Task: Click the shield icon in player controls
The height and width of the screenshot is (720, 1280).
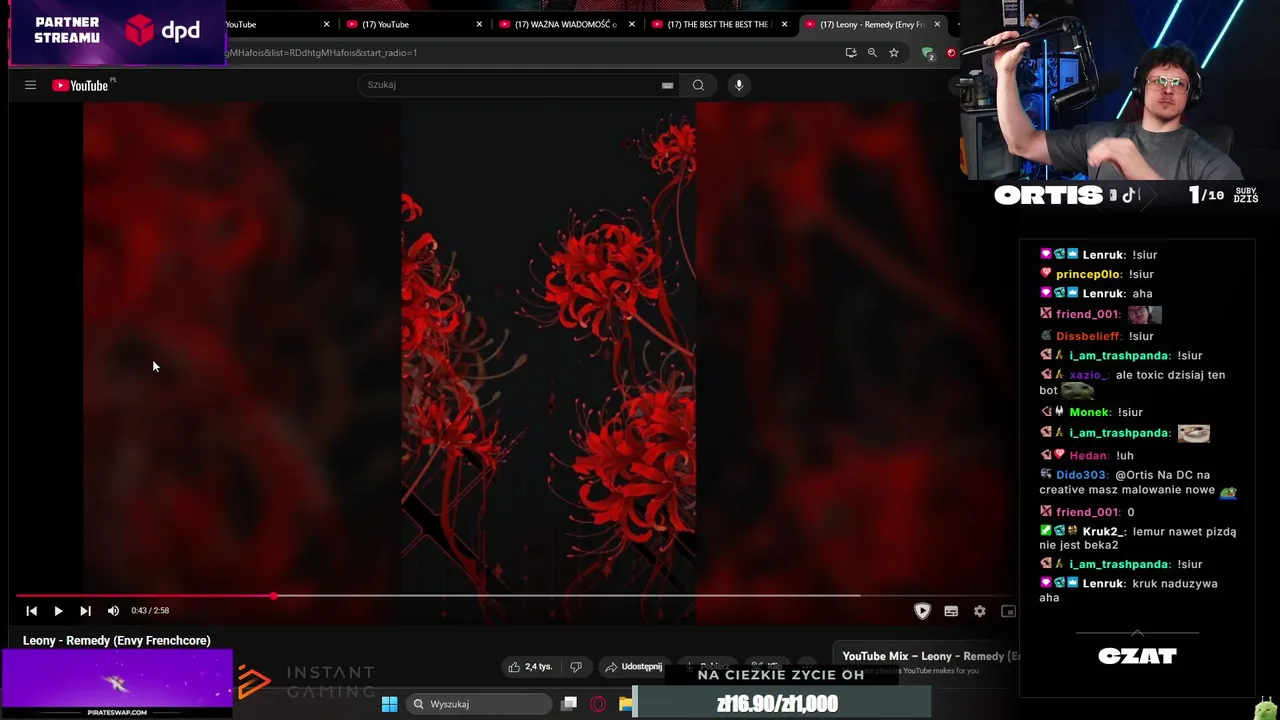Action: coord(922,611)
